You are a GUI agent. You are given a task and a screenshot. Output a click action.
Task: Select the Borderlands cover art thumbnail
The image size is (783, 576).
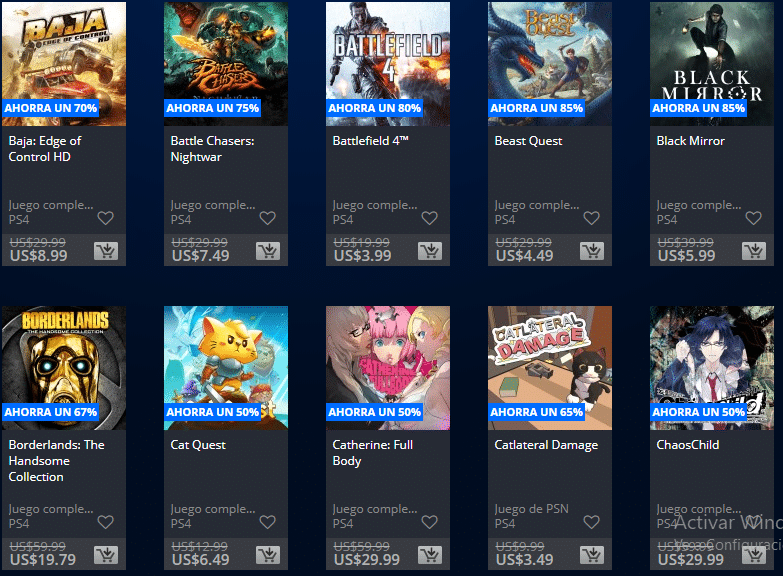pos(64,368)
